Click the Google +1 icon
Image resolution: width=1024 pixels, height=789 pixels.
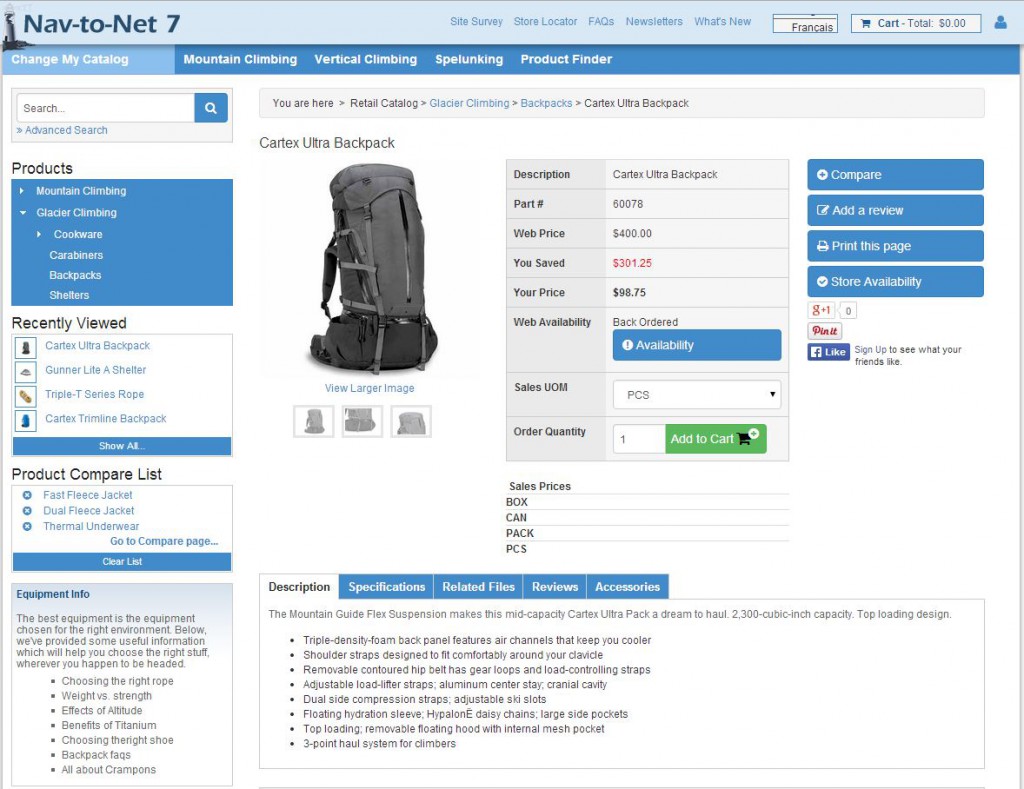tap(821, 310)
